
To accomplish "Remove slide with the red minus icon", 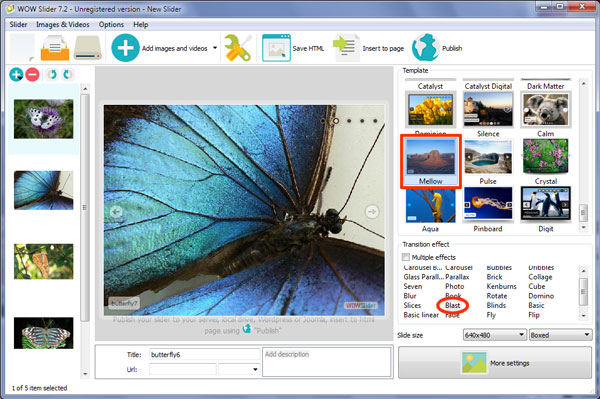I will point(33,74).
